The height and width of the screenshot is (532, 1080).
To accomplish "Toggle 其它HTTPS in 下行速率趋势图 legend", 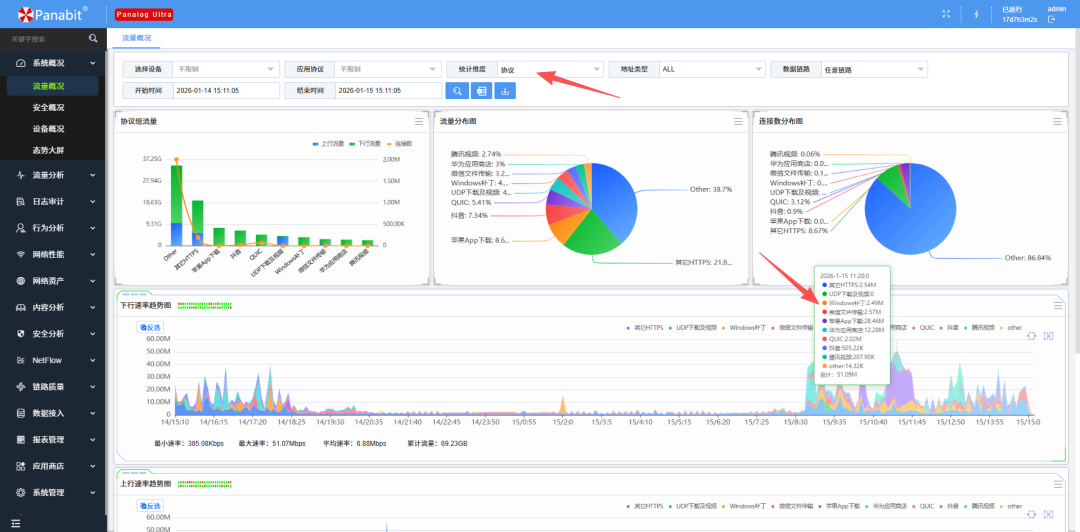I will pos(645,327).
